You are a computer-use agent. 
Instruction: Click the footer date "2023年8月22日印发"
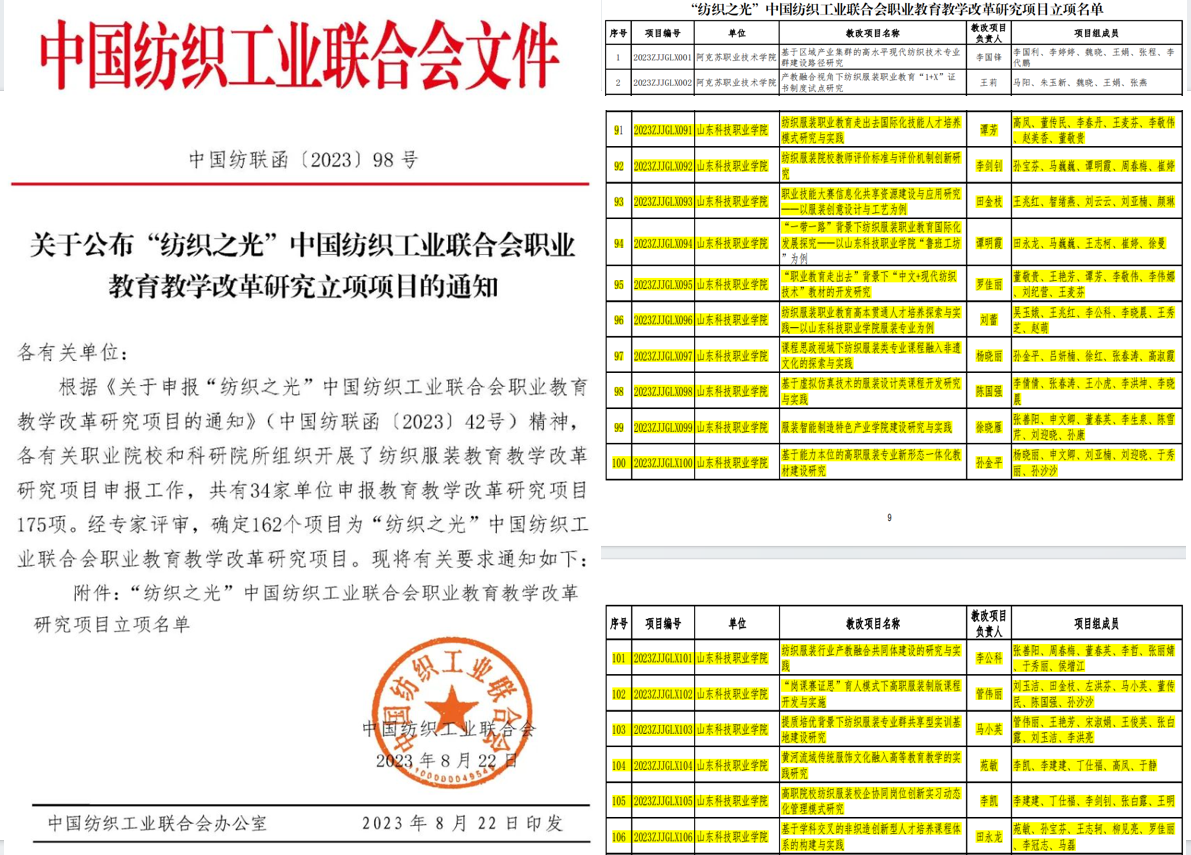coord(463,823)
